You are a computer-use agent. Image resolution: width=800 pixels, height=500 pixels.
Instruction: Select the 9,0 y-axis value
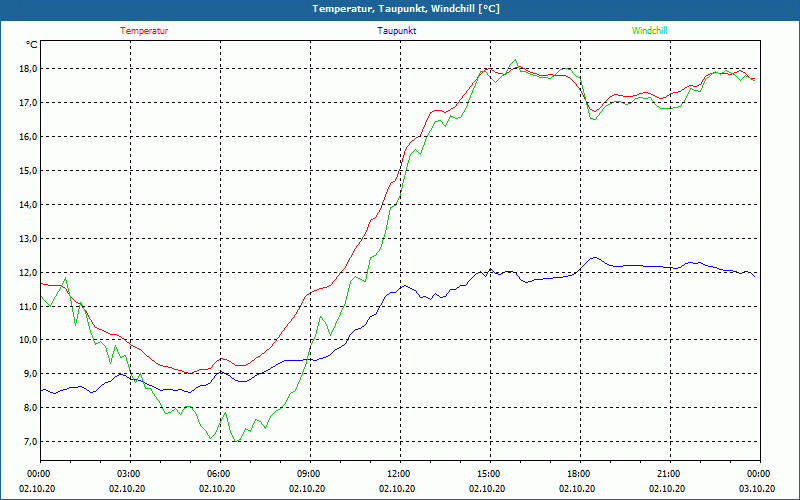pyautogui.click(x=30, y=374)
